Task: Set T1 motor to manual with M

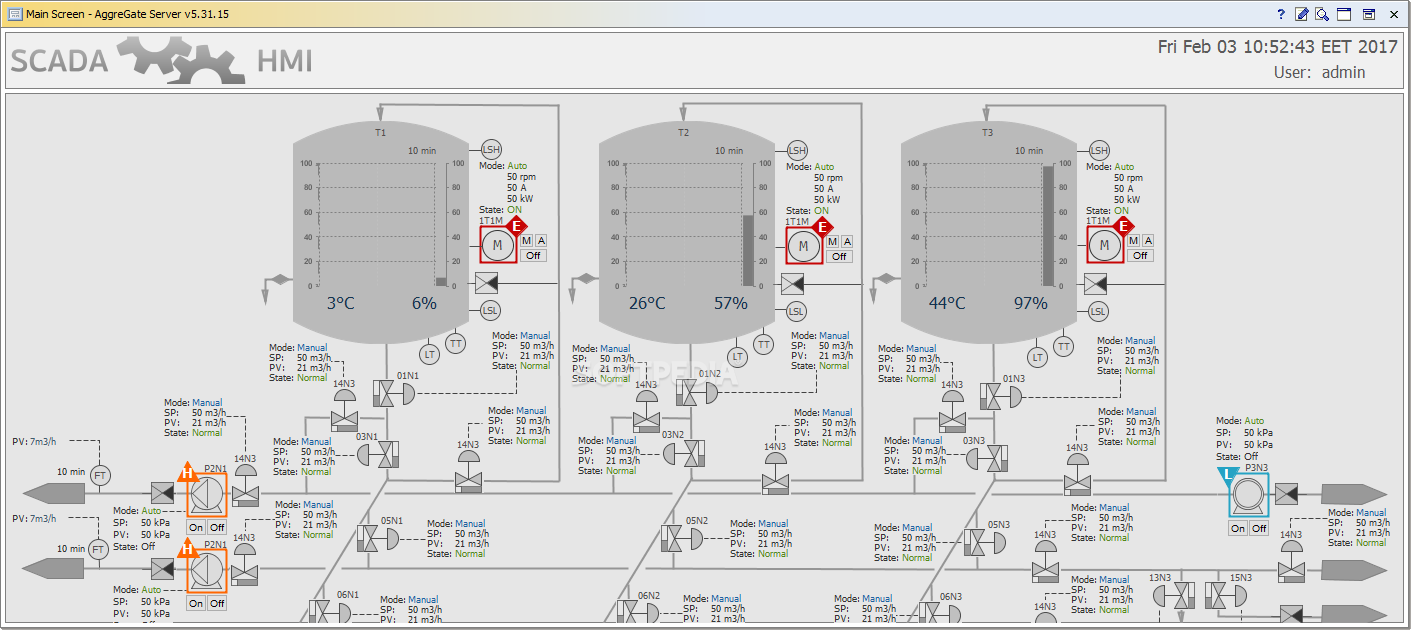Action: tap(526, 240)
